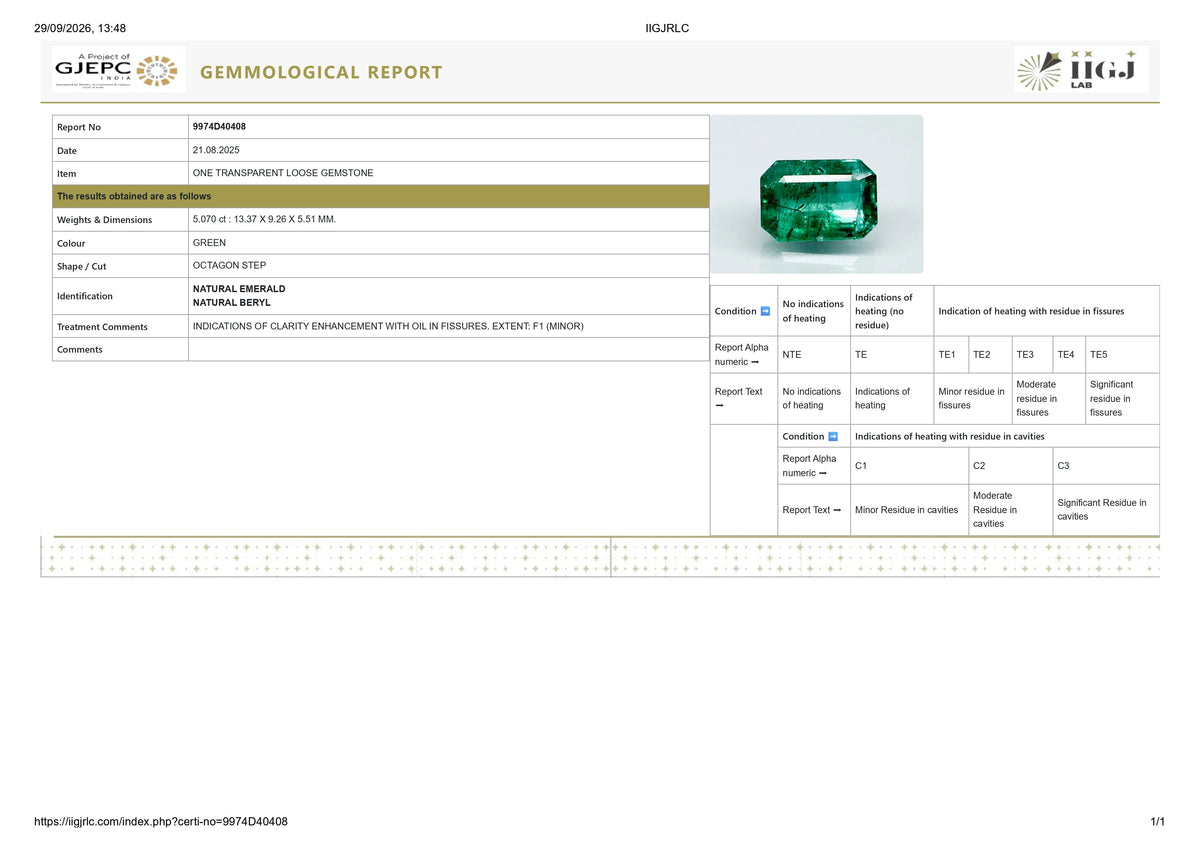Click the Weights & Dimensions value
The image size is (1200, 848).
(264, 219)
